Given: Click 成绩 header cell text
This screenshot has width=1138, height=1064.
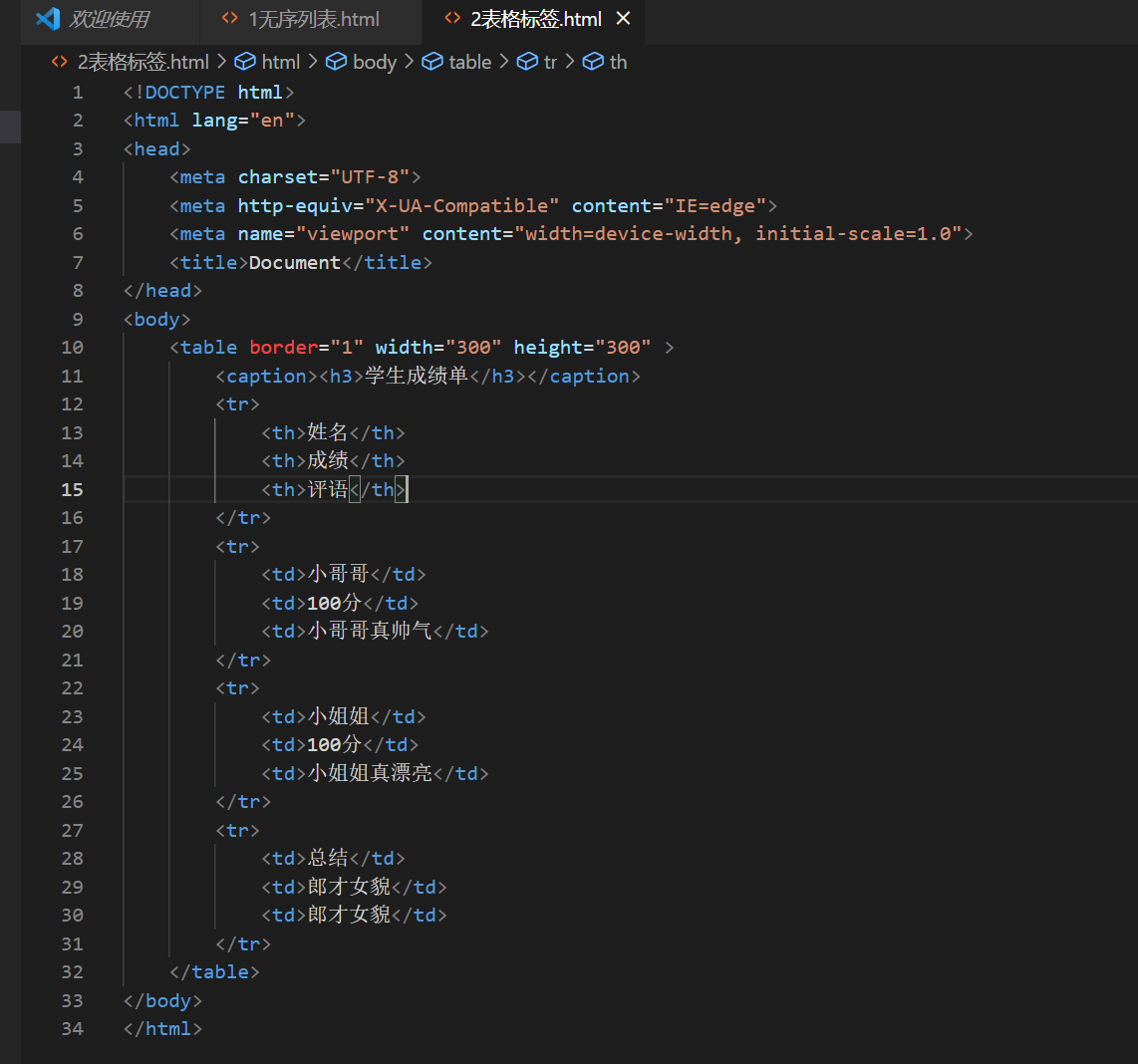Looking at the screenshot, I should 327,461.
